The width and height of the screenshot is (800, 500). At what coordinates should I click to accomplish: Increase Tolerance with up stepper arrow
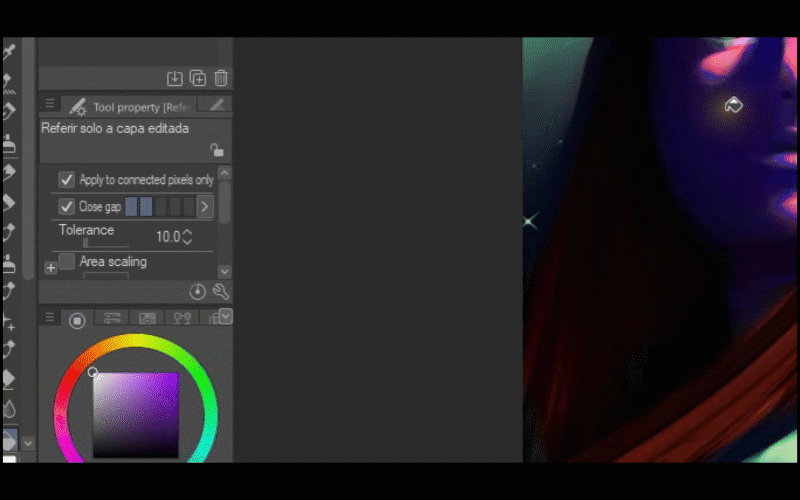click(187, 232)
